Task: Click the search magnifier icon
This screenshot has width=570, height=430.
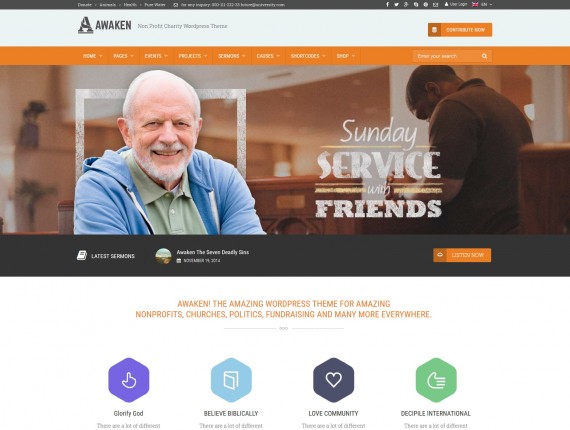Action: pos(484,56)
